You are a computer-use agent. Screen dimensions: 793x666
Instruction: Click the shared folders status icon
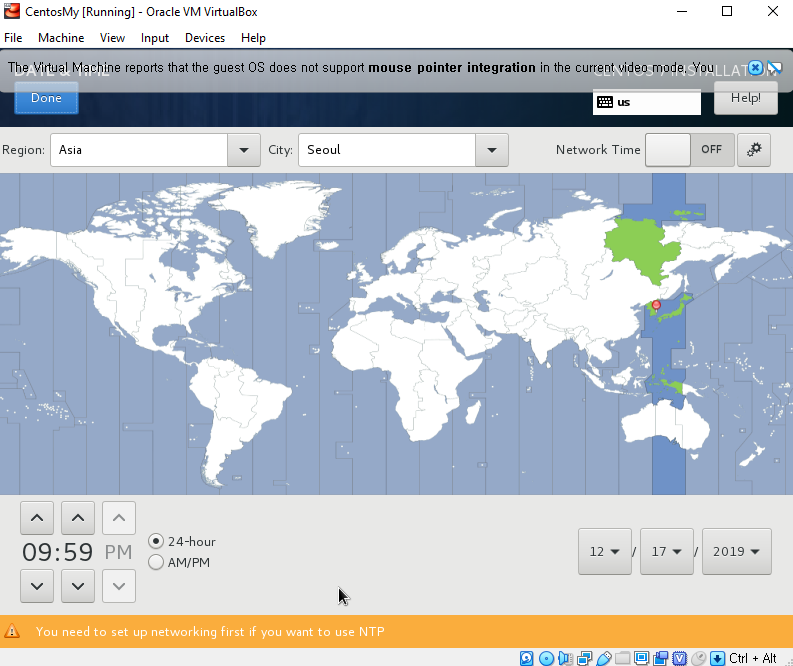[x=623, y=658]
